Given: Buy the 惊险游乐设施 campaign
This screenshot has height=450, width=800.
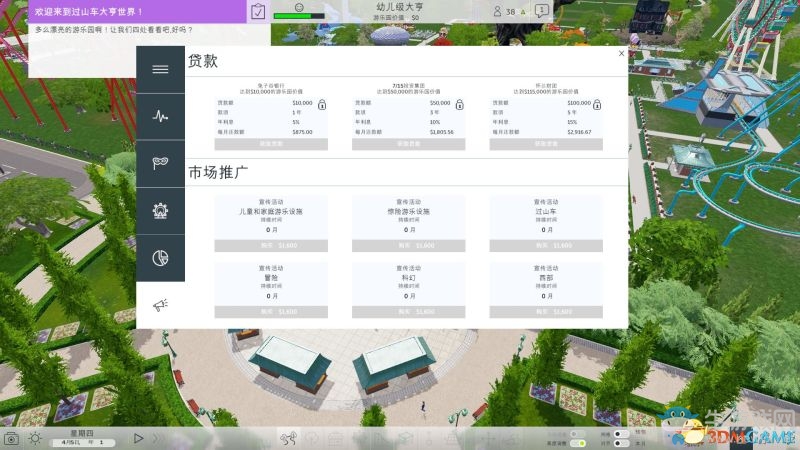Looking at the screenshot, I should click(x=408, y=245).
